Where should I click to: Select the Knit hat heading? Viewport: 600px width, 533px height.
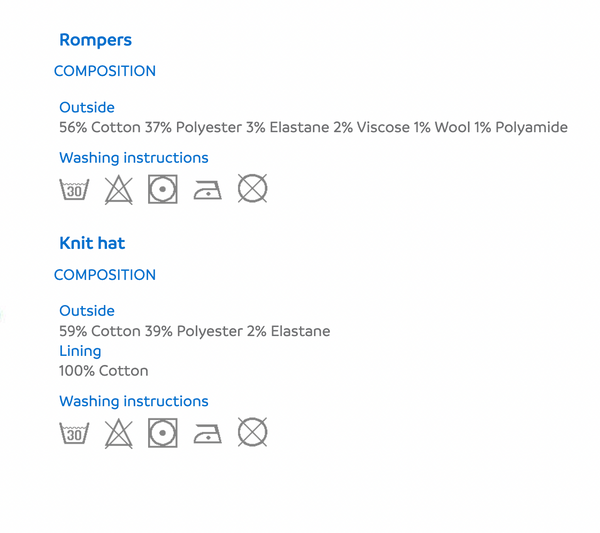click(x=92, y=243)
